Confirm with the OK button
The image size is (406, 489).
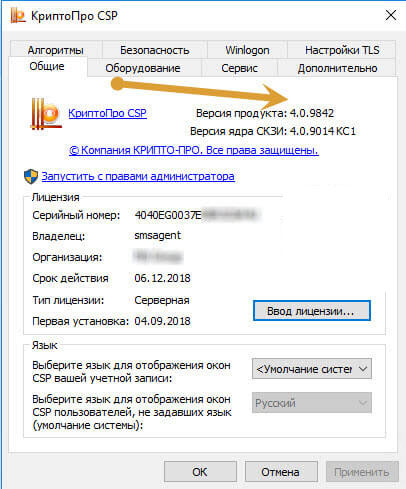click(x=200, y=472)
